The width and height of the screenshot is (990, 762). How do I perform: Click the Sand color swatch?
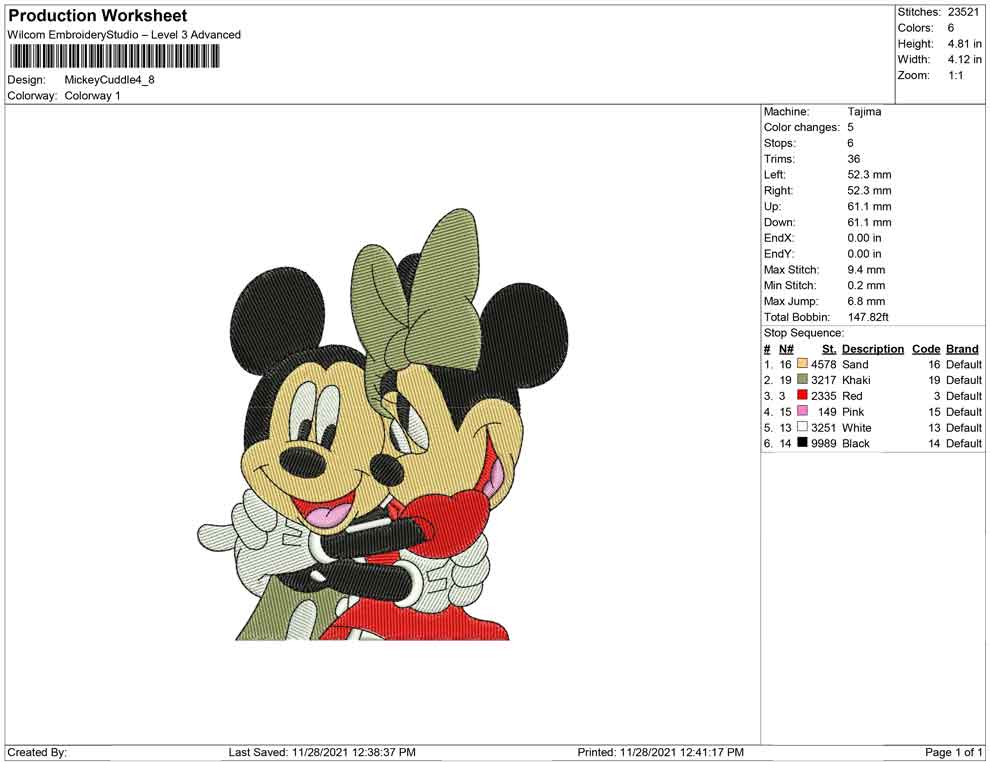tap(802, 364)
